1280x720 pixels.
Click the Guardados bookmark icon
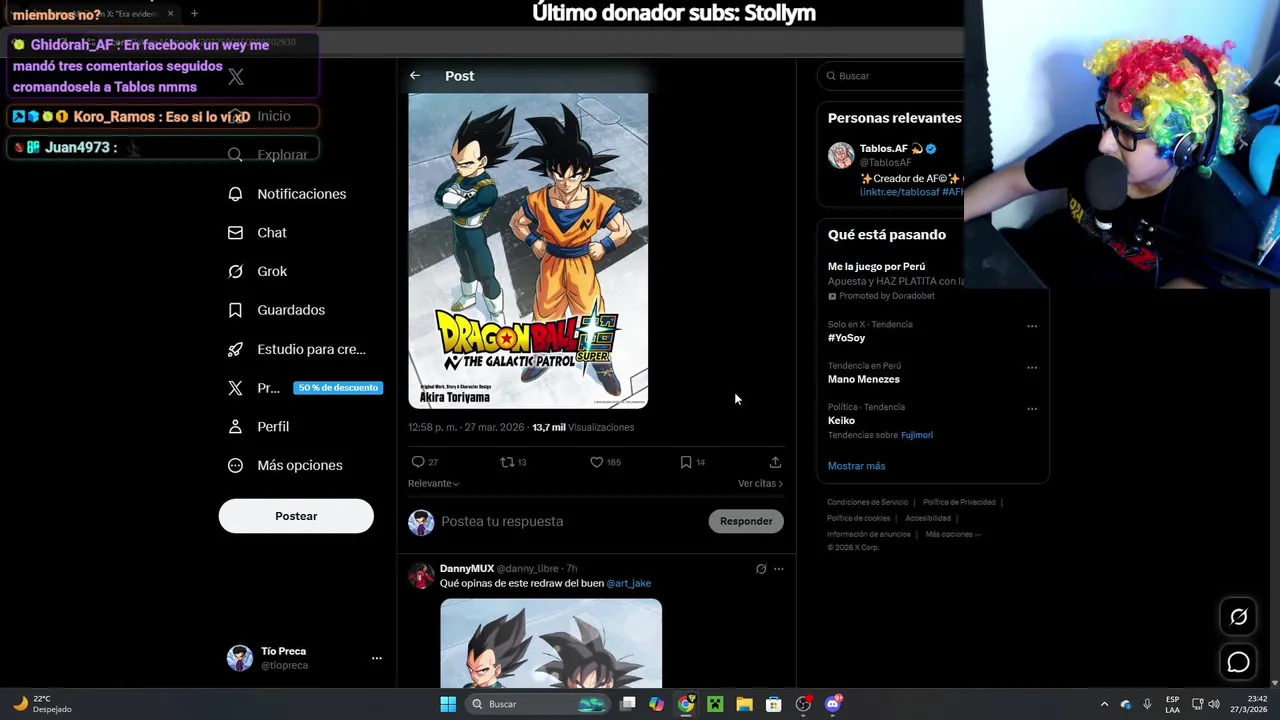(235, 310)
